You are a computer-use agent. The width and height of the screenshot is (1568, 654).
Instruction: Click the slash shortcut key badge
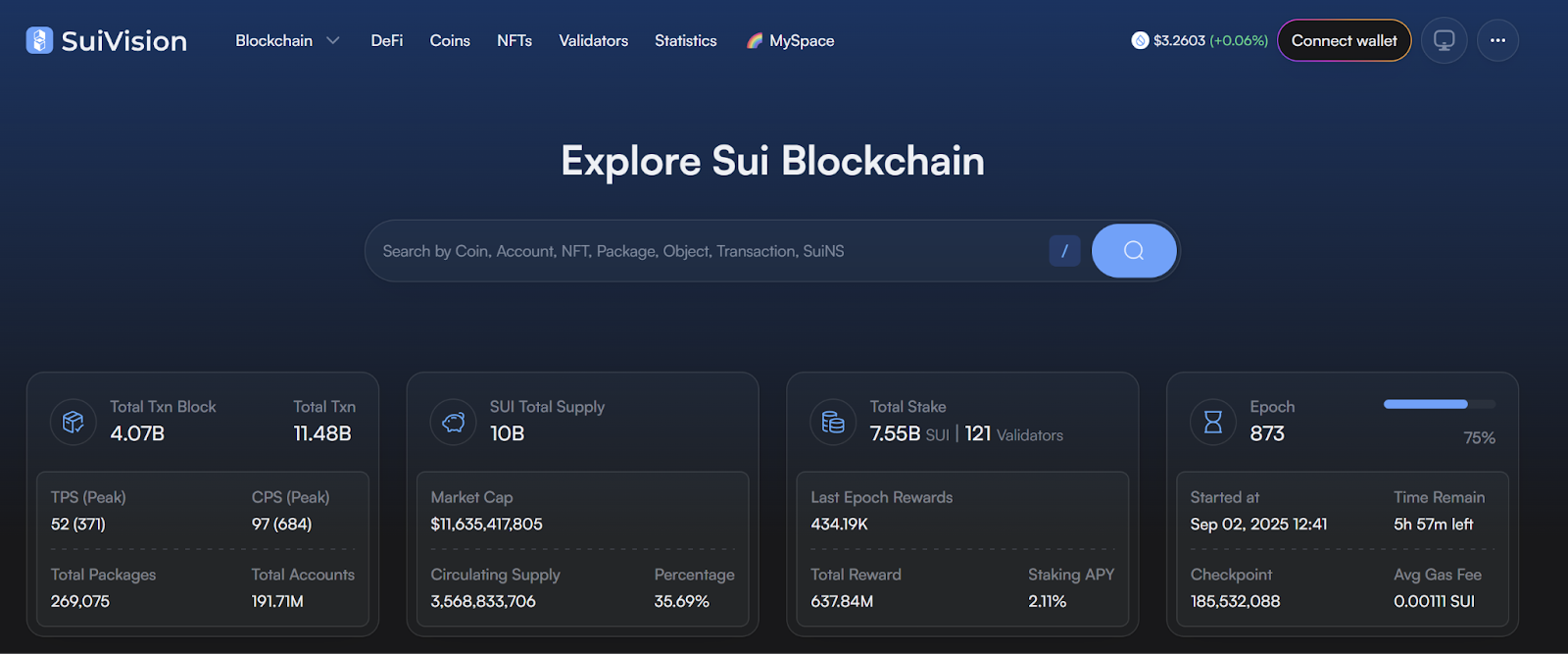(1064, 251)
